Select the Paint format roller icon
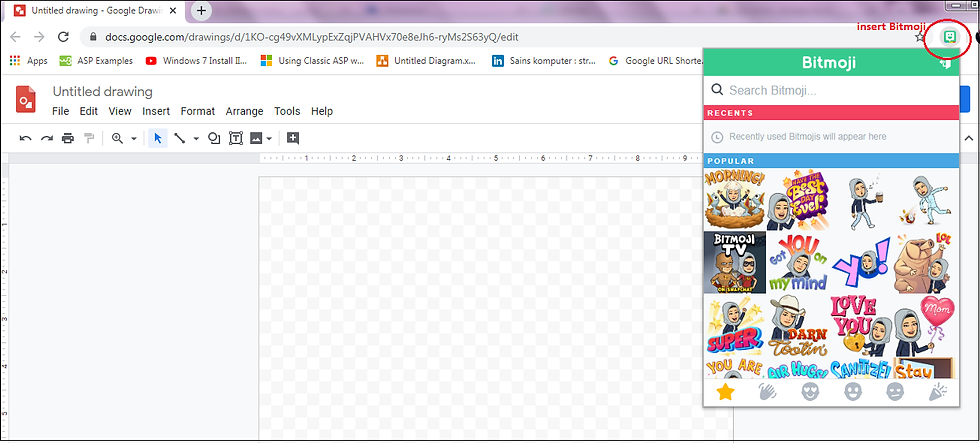 (89, 139)
